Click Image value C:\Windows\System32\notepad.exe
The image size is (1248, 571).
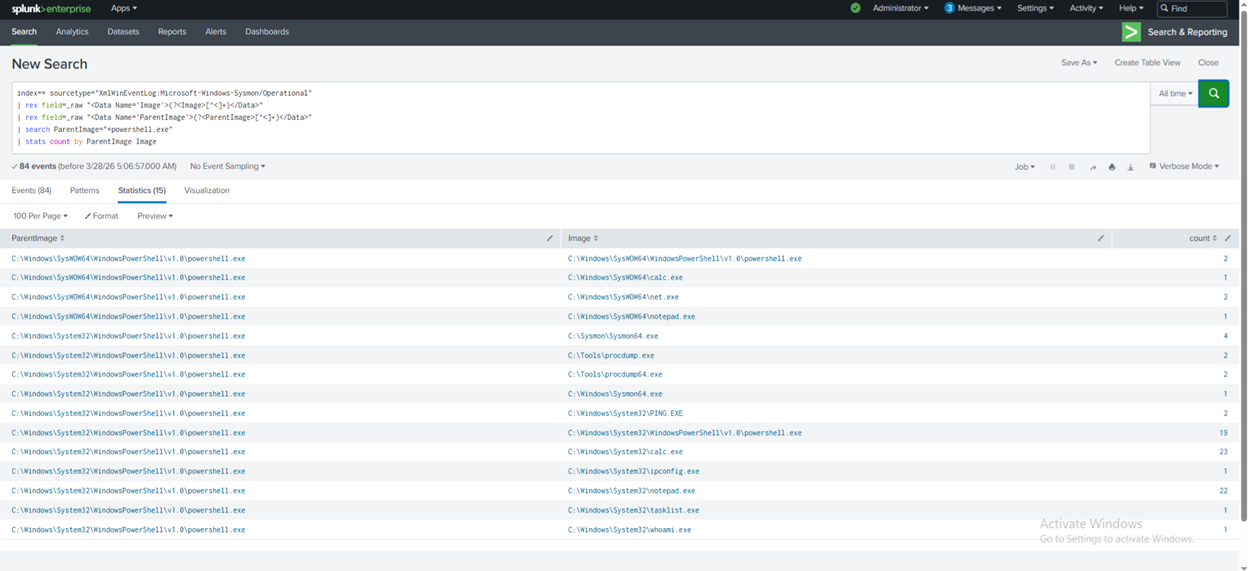[631, 491]
